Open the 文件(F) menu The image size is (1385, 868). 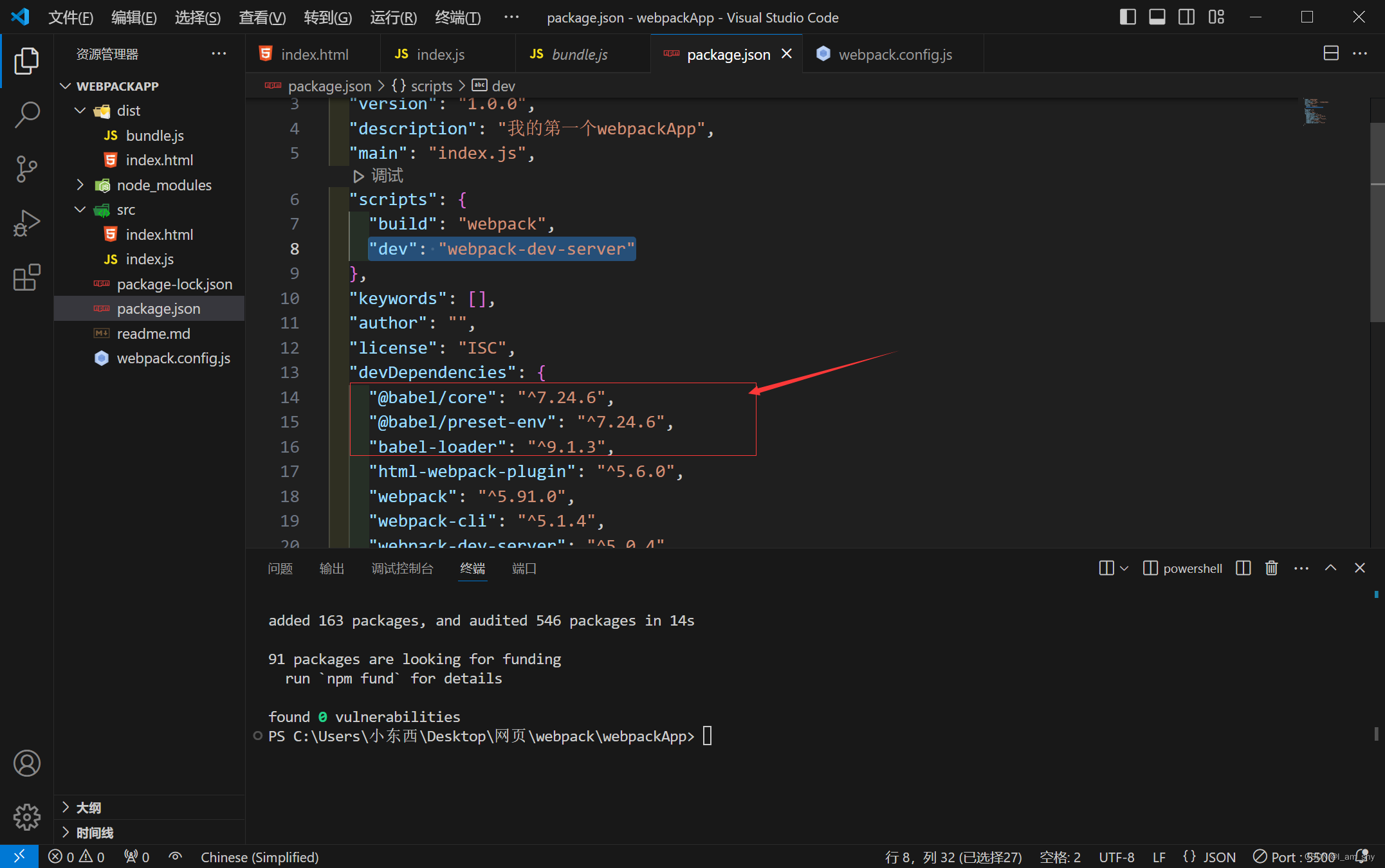(71, 17)
